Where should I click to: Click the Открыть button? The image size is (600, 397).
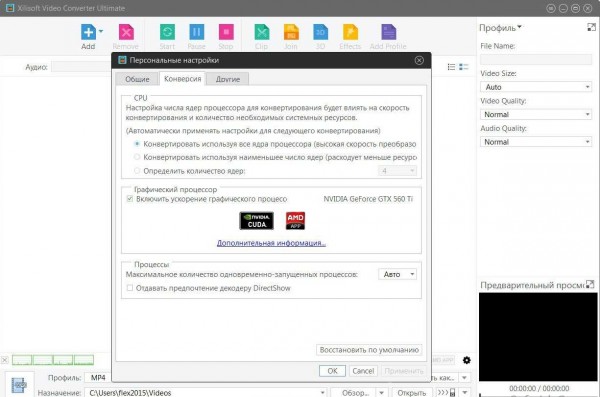tap(412, 393)
